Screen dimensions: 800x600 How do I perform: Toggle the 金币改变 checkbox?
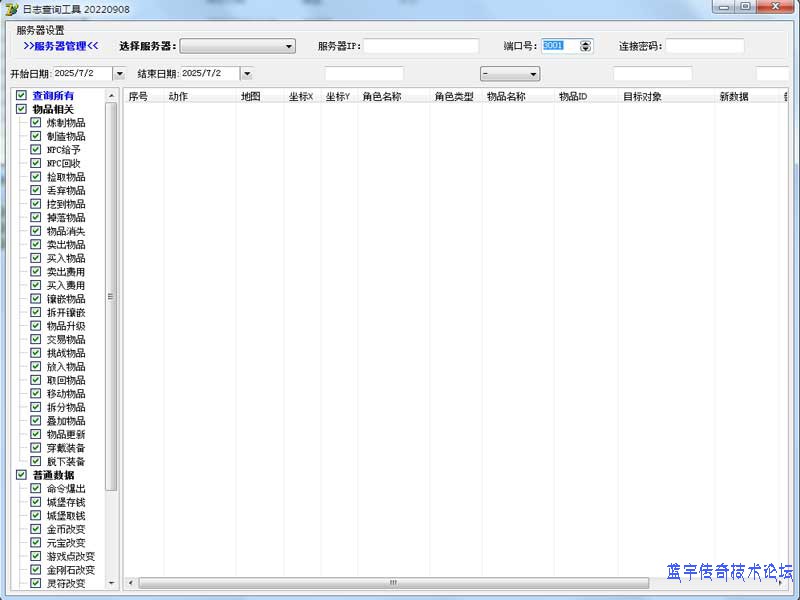coord(36,529)
